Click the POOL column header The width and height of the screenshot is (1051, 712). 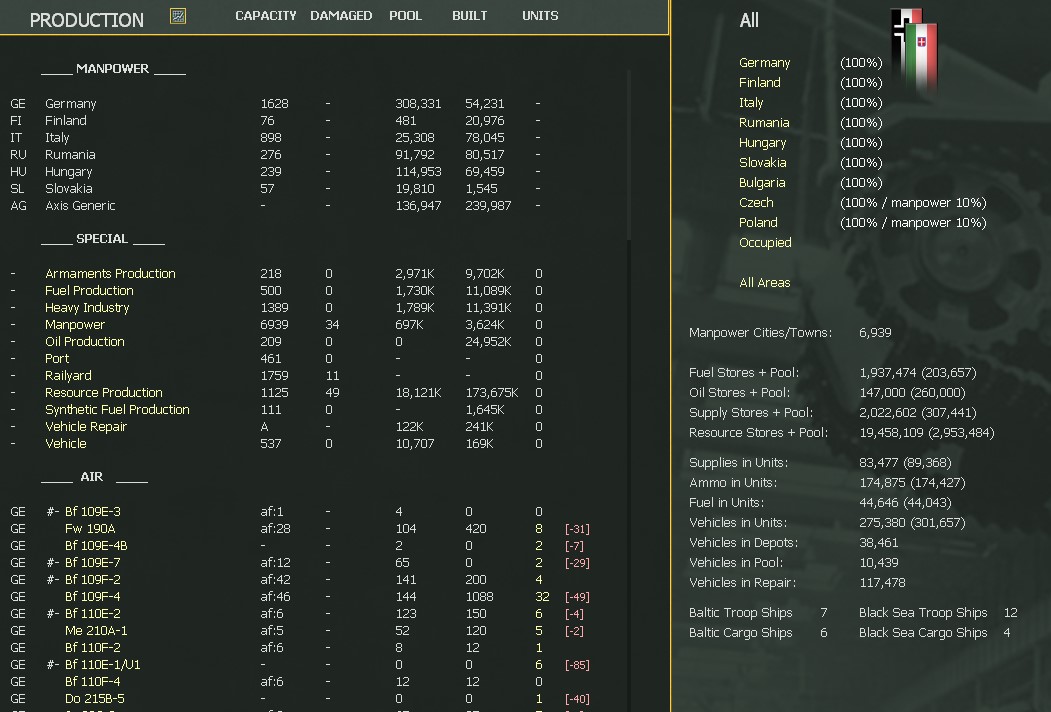(405, 15)
